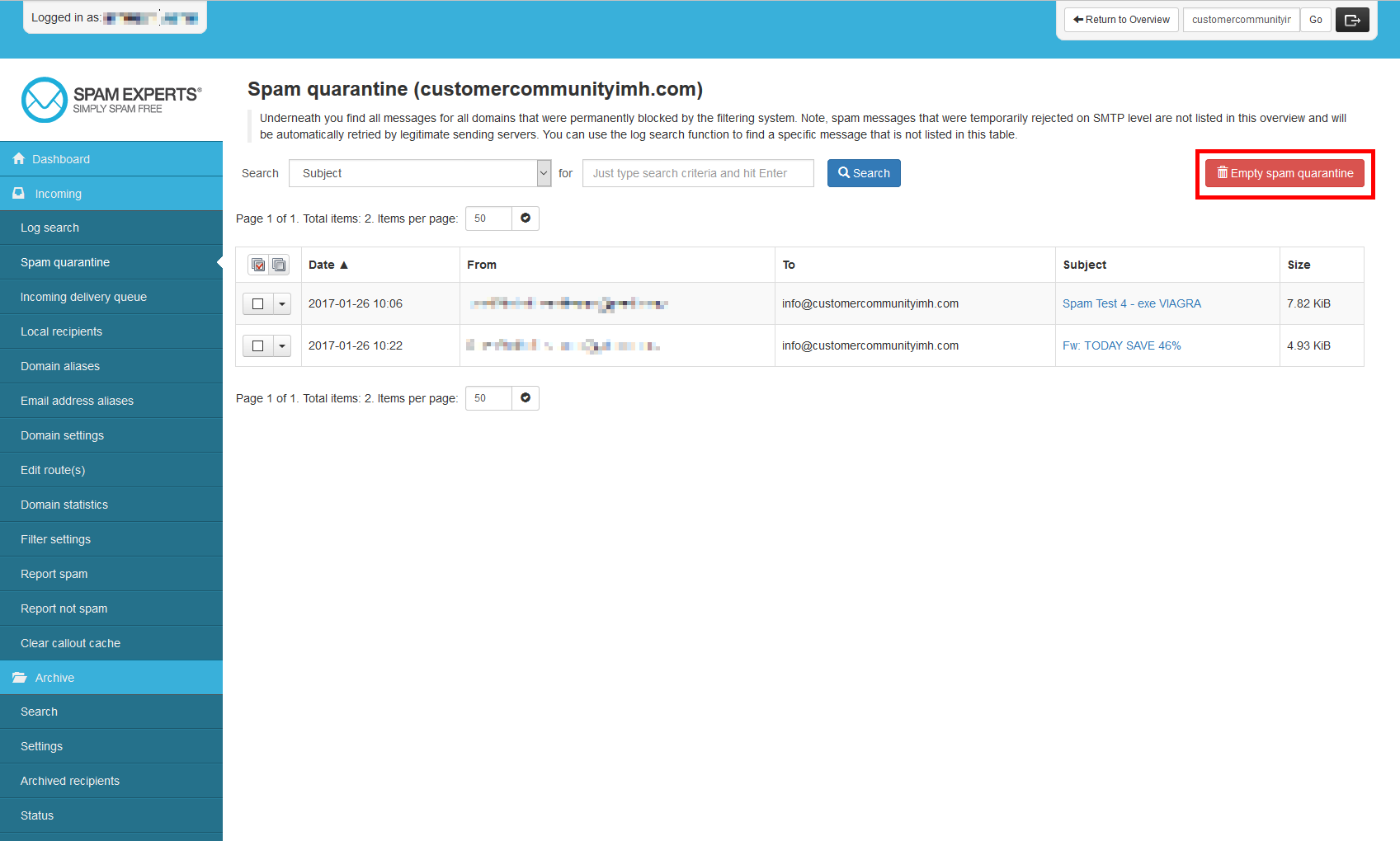1400x841 pixels.
Task: Click the Spam Experts logo
Action: [x=111, y=100]
